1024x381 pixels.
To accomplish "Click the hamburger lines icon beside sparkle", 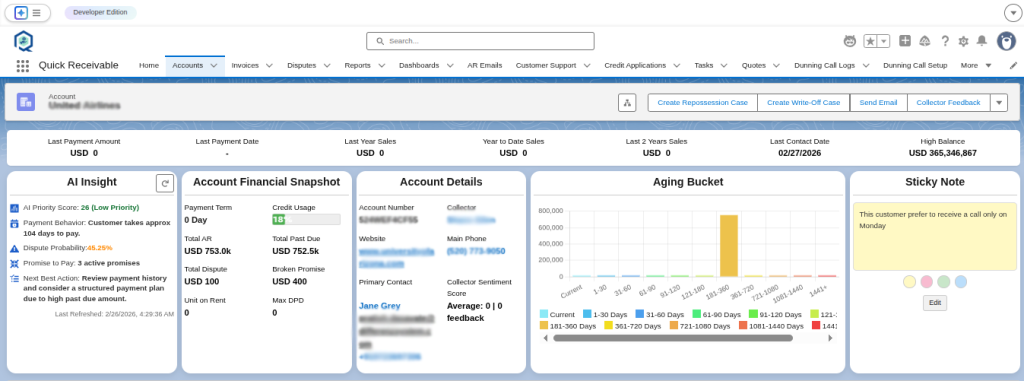I will point(37,12).
